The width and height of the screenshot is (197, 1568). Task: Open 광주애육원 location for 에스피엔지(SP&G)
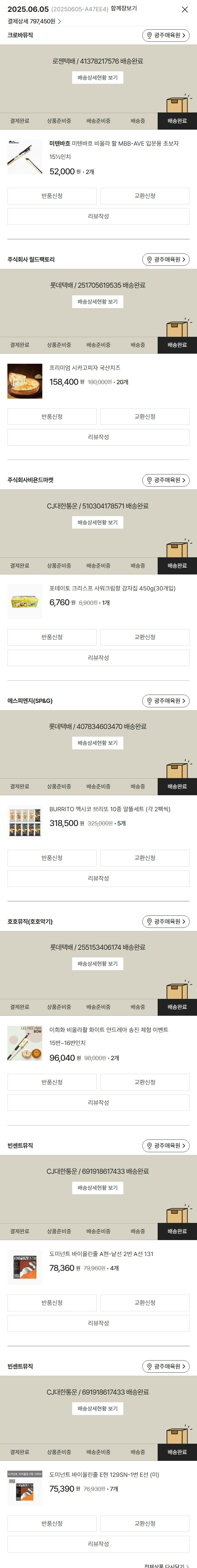click(166, 701)
